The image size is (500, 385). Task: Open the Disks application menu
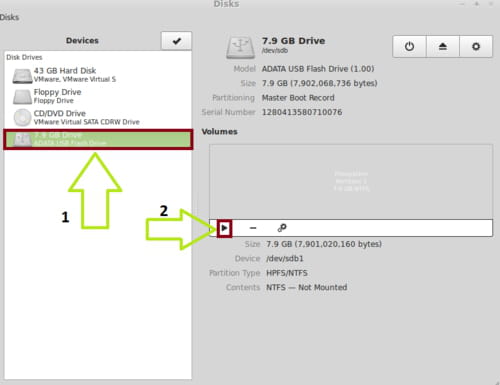click(x=9, y=17)
